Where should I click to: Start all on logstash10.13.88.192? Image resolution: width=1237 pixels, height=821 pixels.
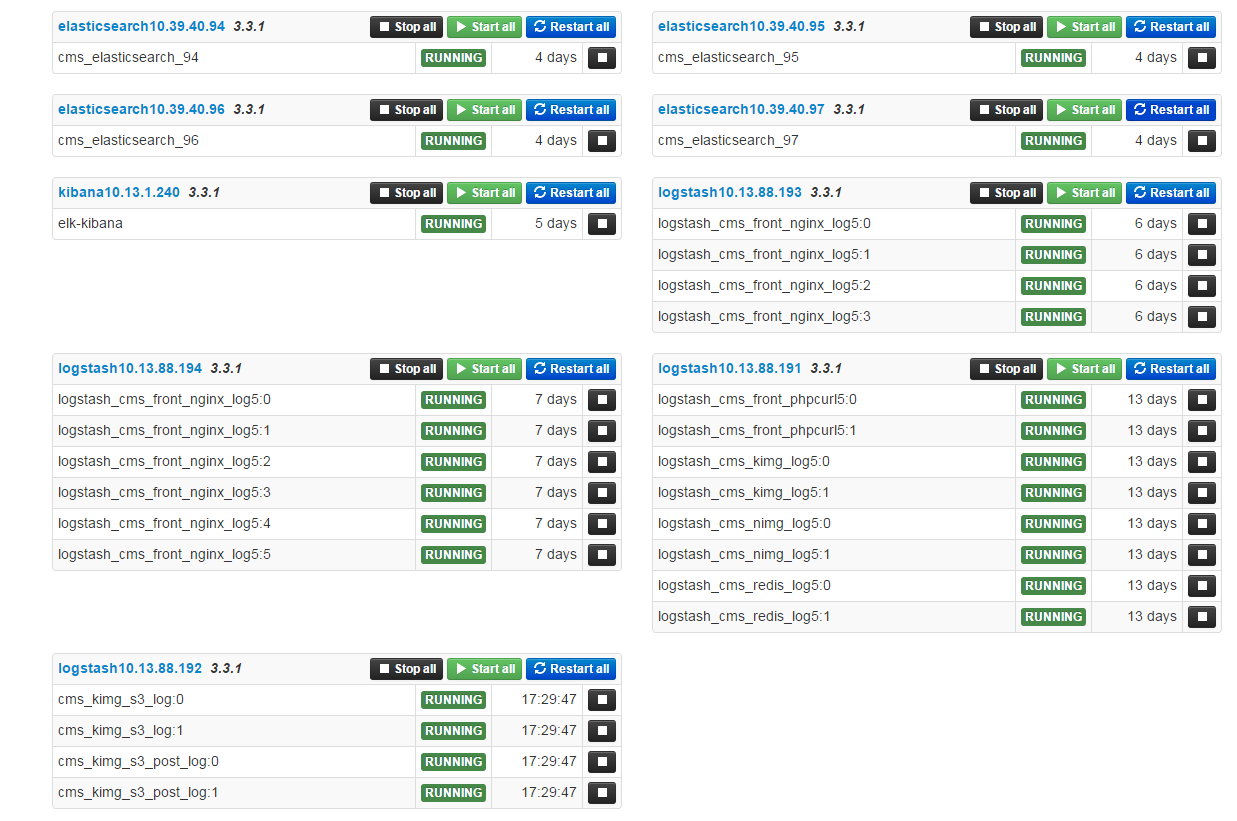(x=484, y=669)
